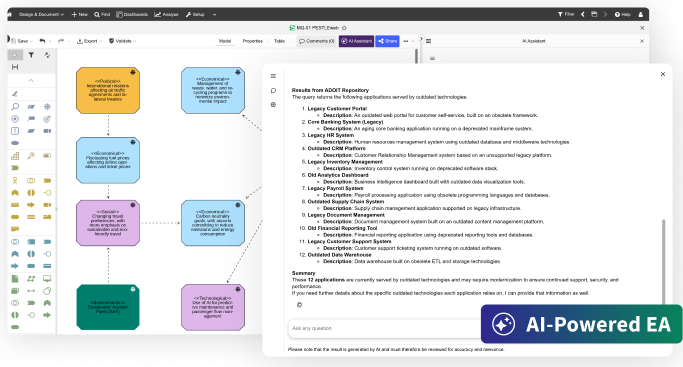The image size is (683, 367).
Task: Click "Core Banking System (Legacy)" in results
Action: [345, 122]
